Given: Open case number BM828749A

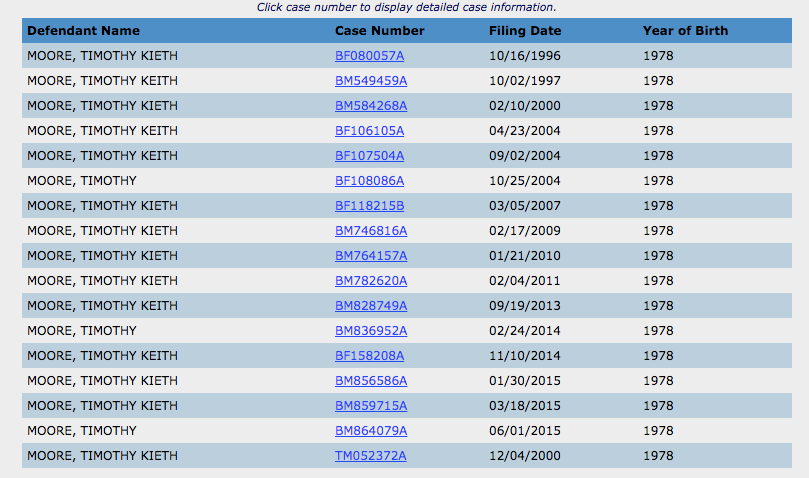Looking at the screenshot, I should [371, 306].
